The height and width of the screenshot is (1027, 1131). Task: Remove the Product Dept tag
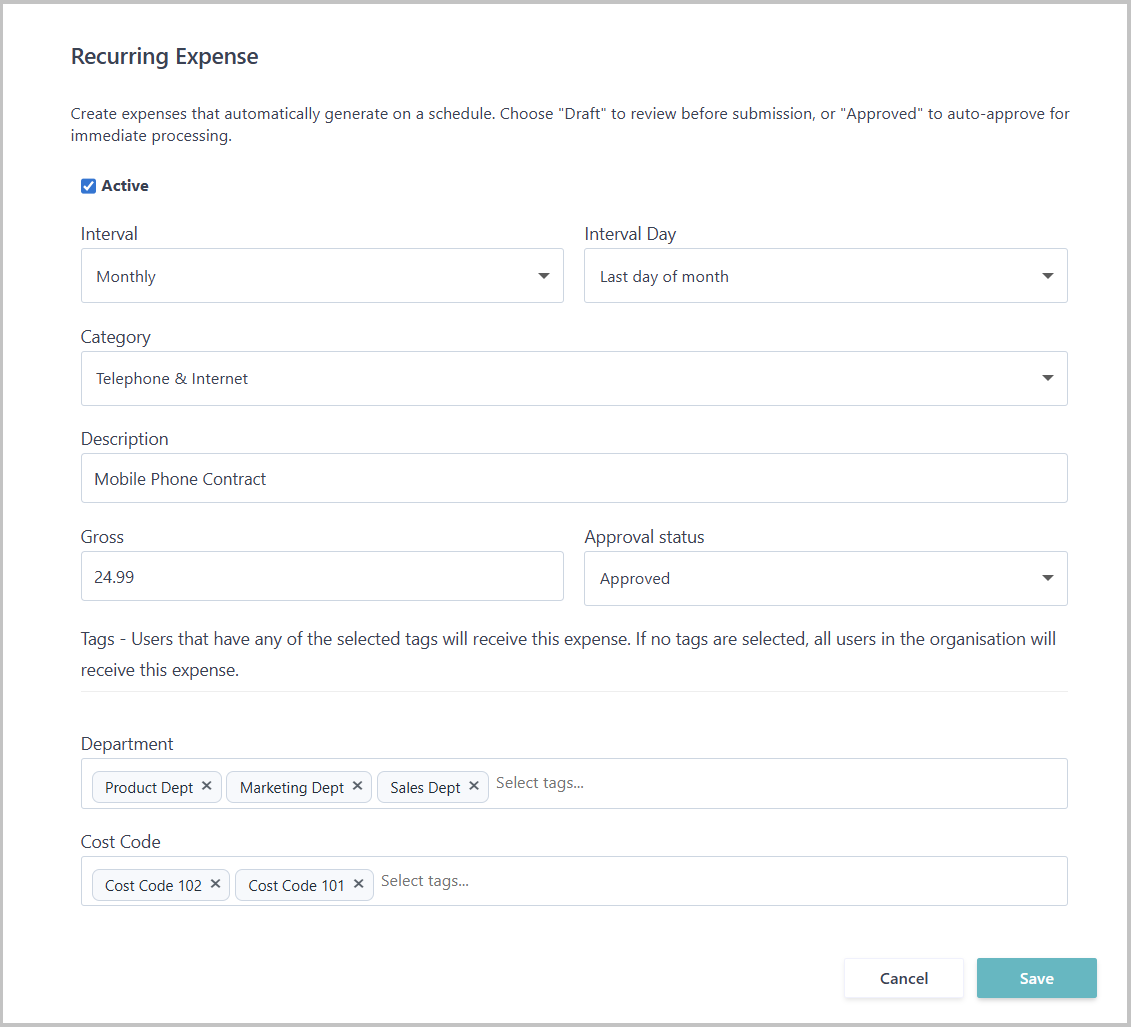[x=206, y=786]
